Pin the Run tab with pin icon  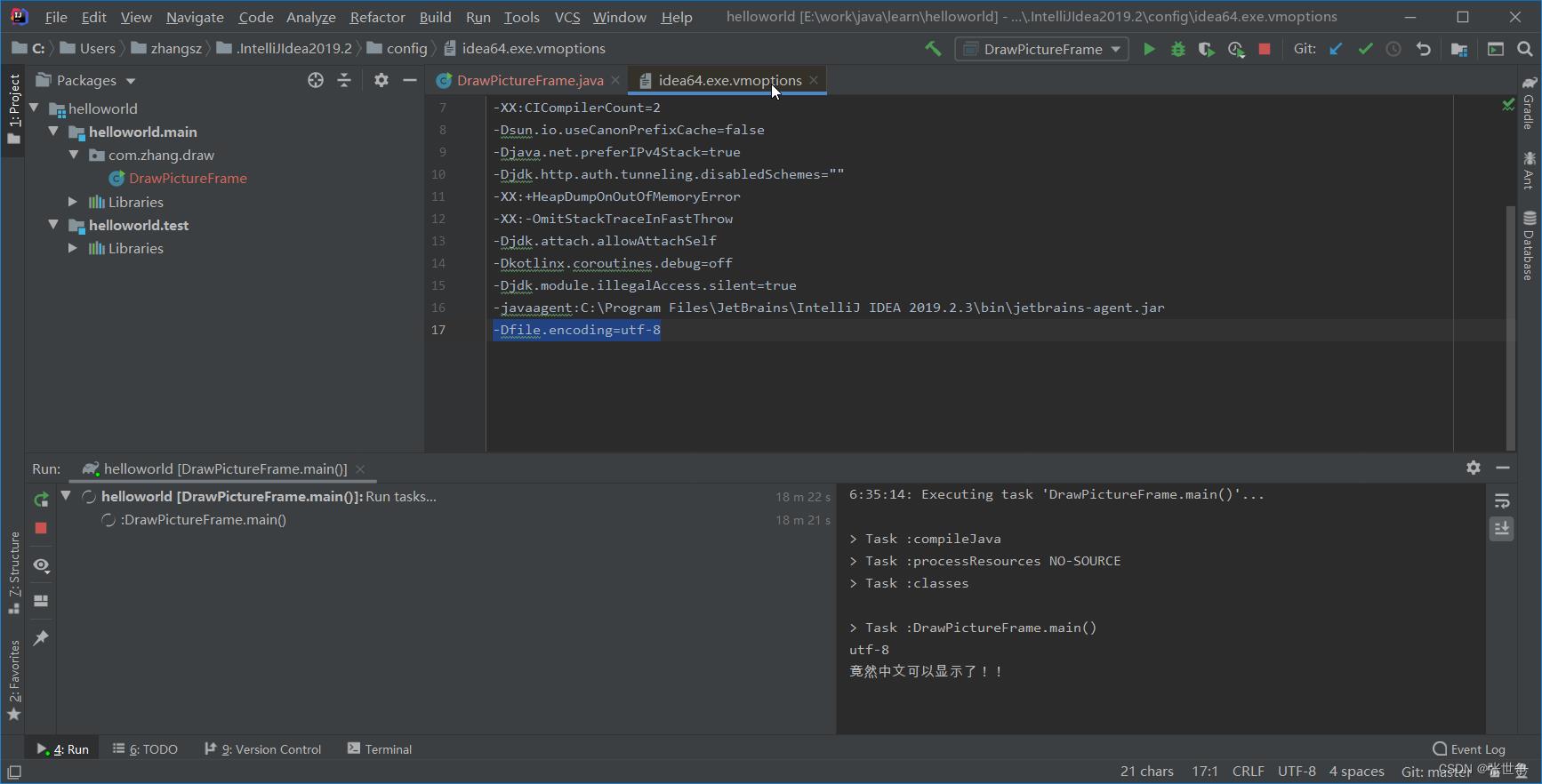(41, 637)
